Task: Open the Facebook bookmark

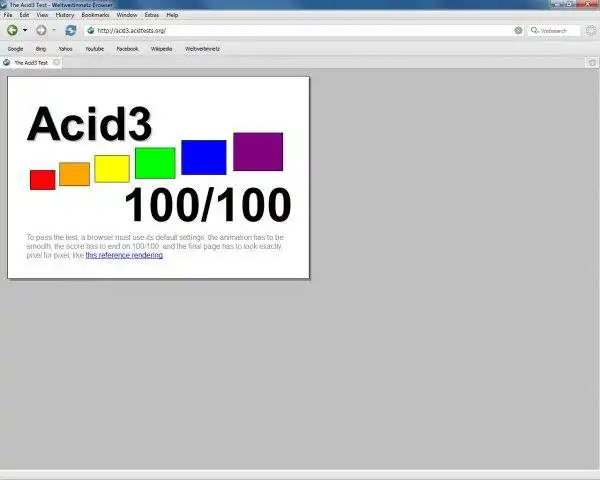Action: coord(127,49)
